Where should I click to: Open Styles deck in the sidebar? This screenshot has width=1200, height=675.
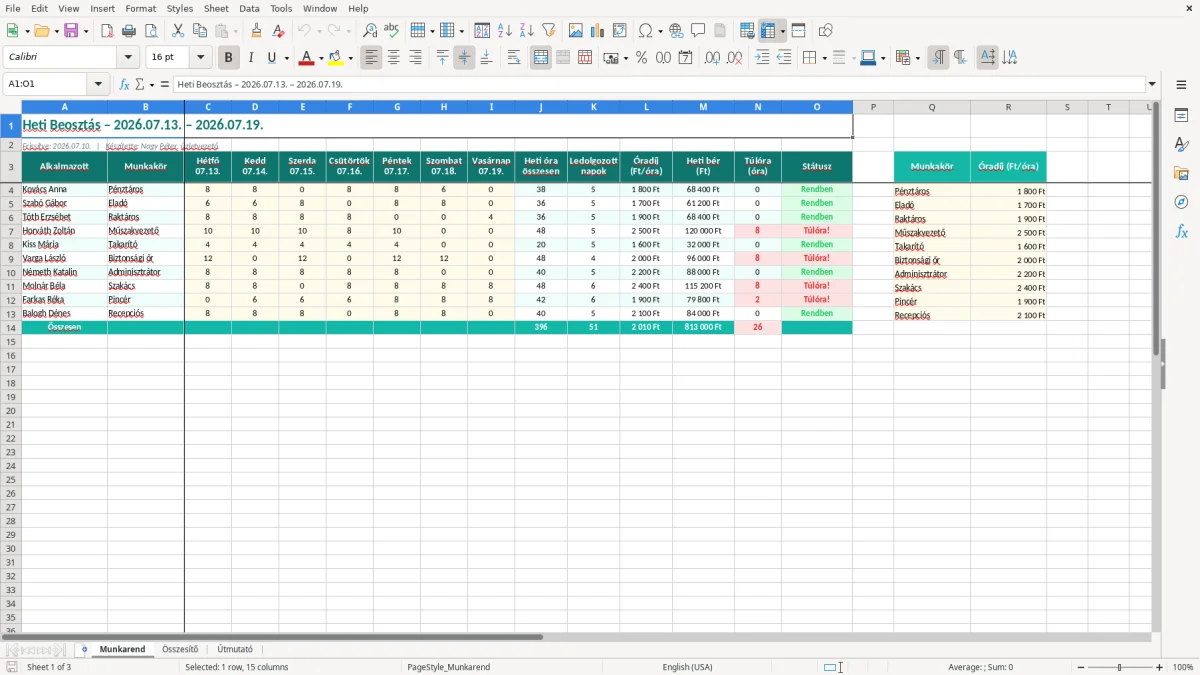coord(1181,144)
